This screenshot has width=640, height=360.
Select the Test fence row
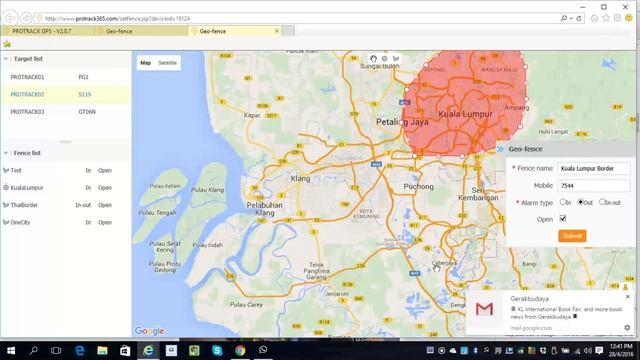66,170
